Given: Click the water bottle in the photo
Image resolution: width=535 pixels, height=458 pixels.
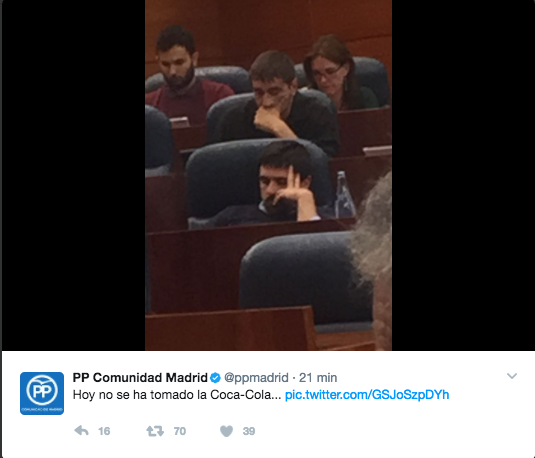Looking at the screenshot, I should pos(344,195).
